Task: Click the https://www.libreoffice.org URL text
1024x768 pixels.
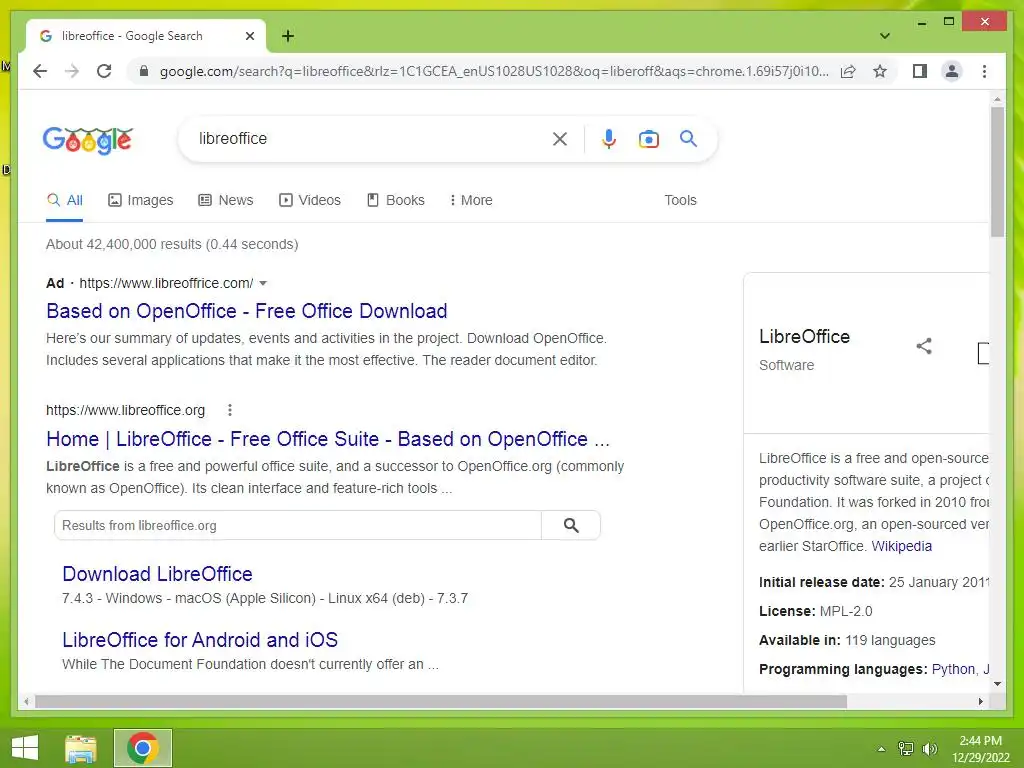Action: [x=125, y=410]
